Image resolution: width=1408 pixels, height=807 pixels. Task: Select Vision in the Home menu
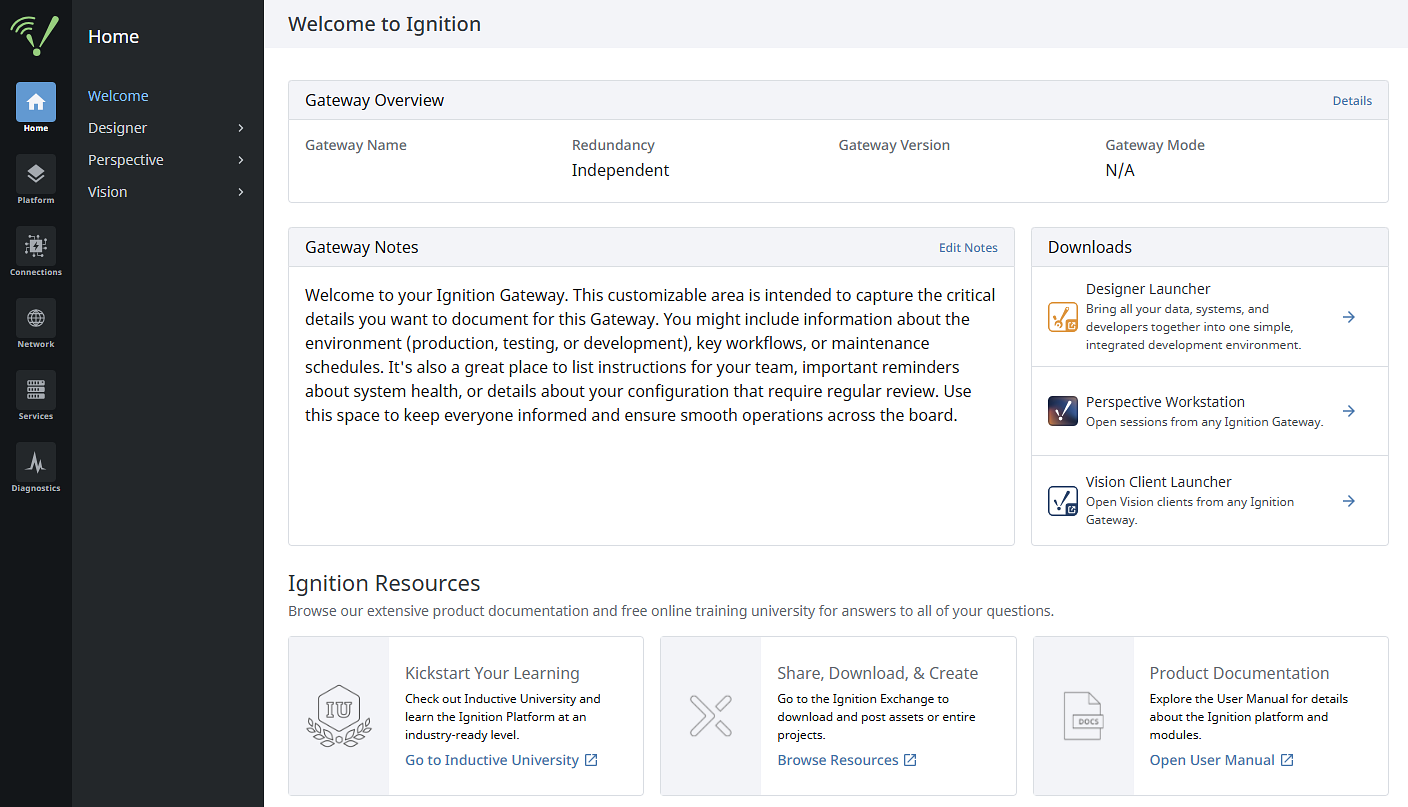[x=108, y=192]
